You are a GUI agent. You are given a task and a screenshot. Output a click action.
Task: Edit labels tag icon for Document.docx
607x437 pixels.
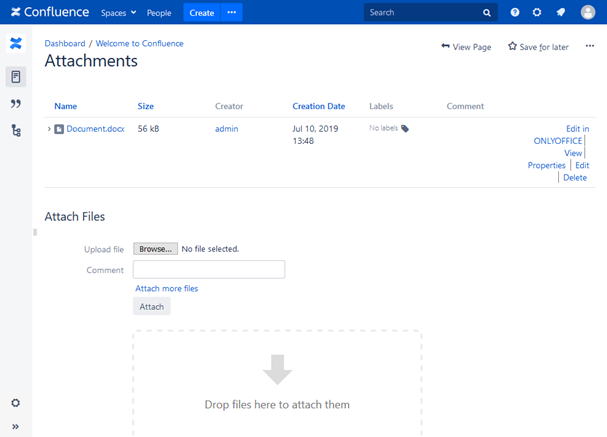[405, 129]
